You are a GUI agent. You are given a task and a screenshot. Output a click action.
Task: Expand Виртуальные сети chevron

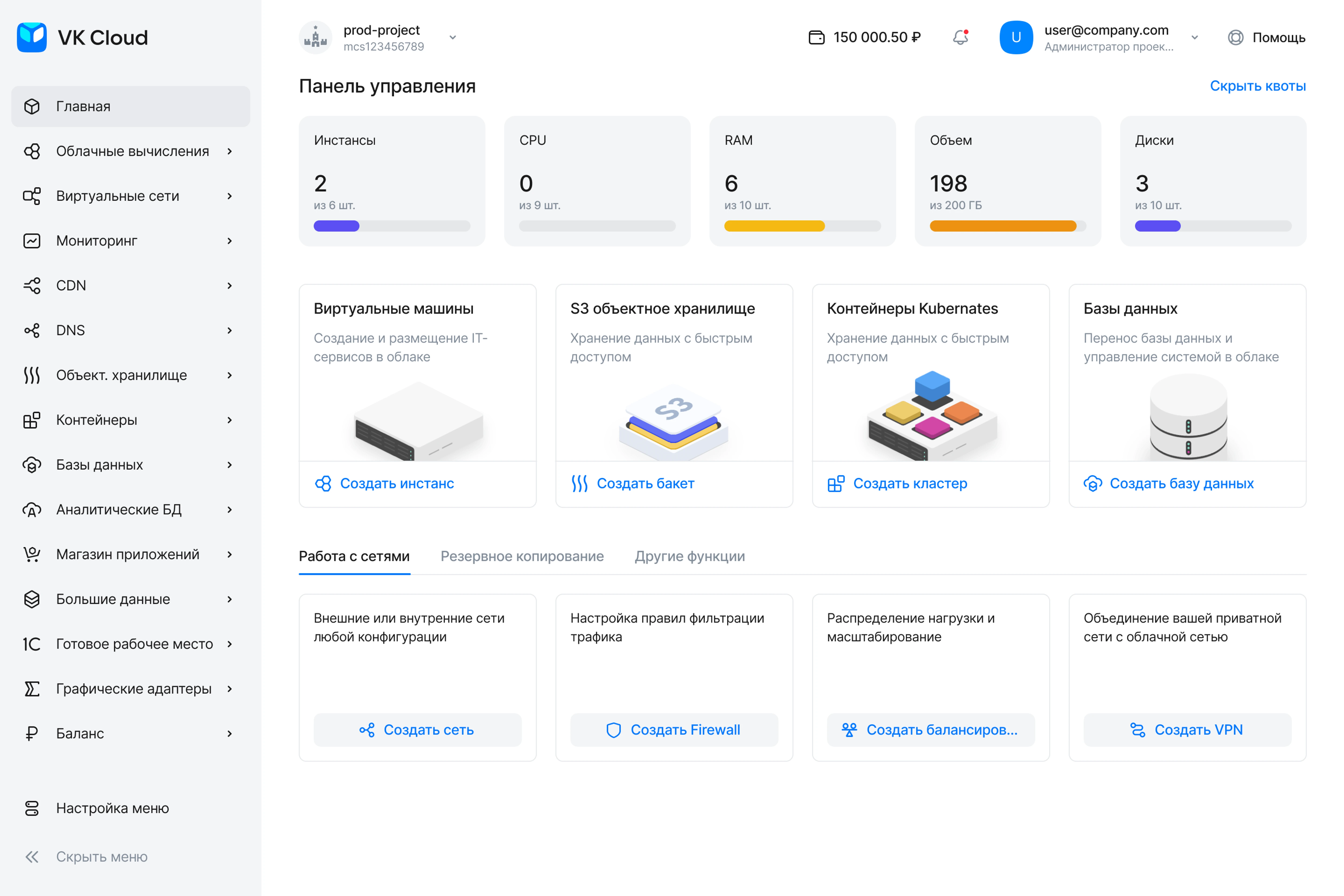[x=230, y=196]
